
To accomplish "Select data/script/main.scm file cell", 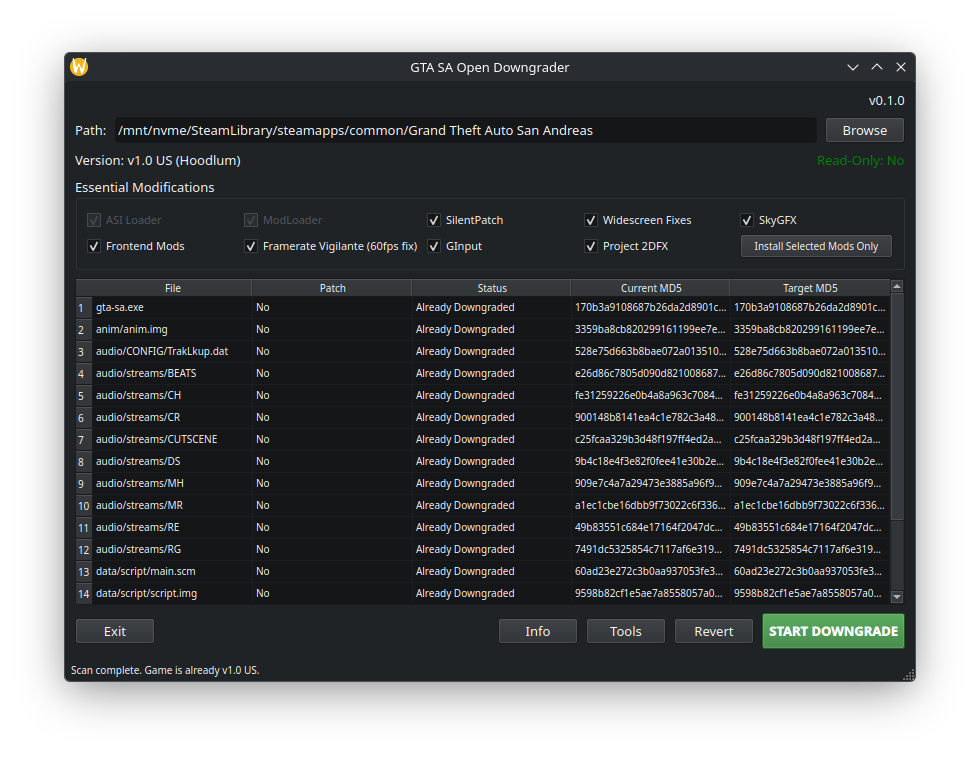I will coord(172,571).
